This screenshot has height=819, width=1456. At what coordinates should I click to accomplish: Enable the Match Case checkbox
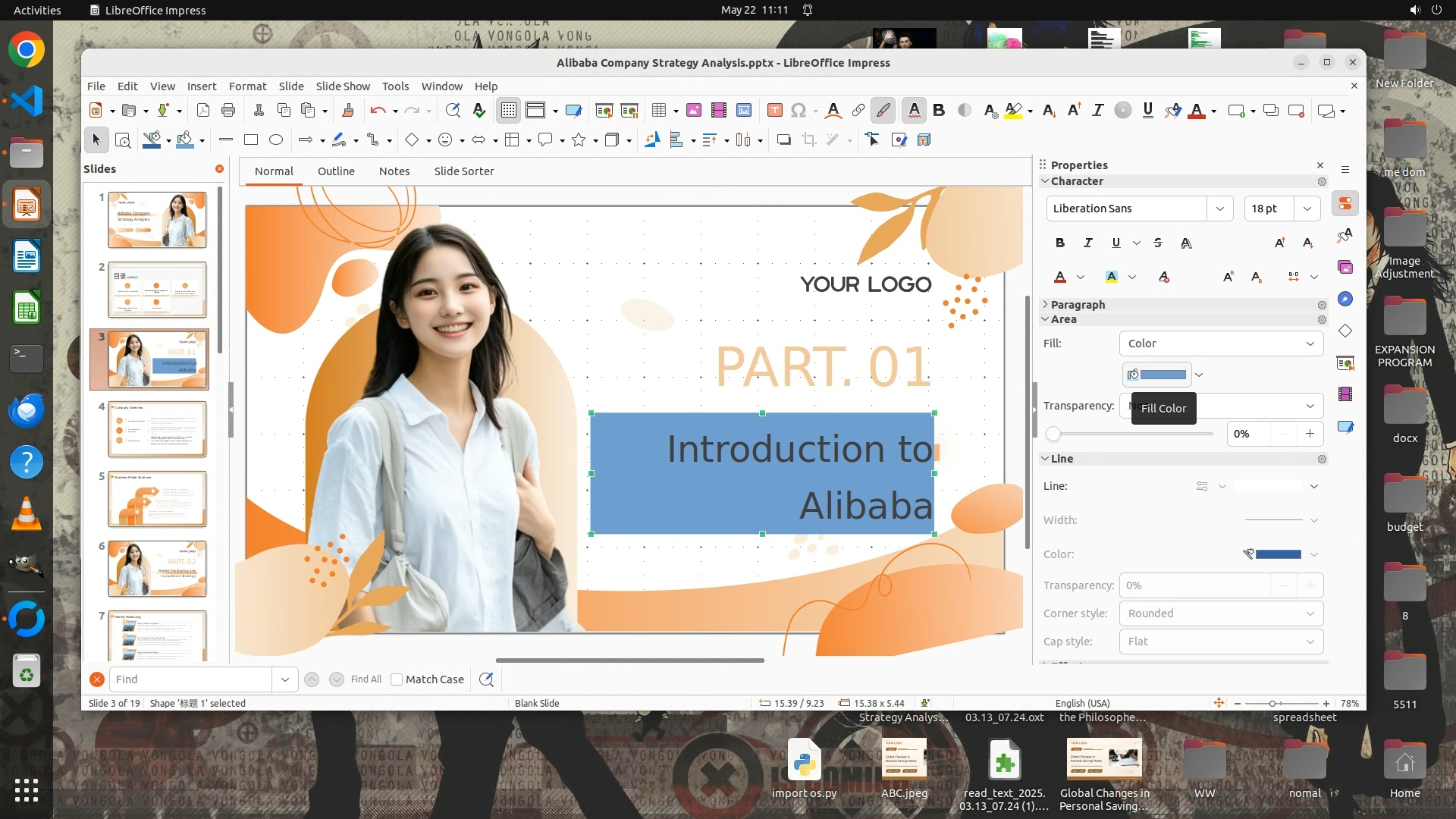(397, 679)
